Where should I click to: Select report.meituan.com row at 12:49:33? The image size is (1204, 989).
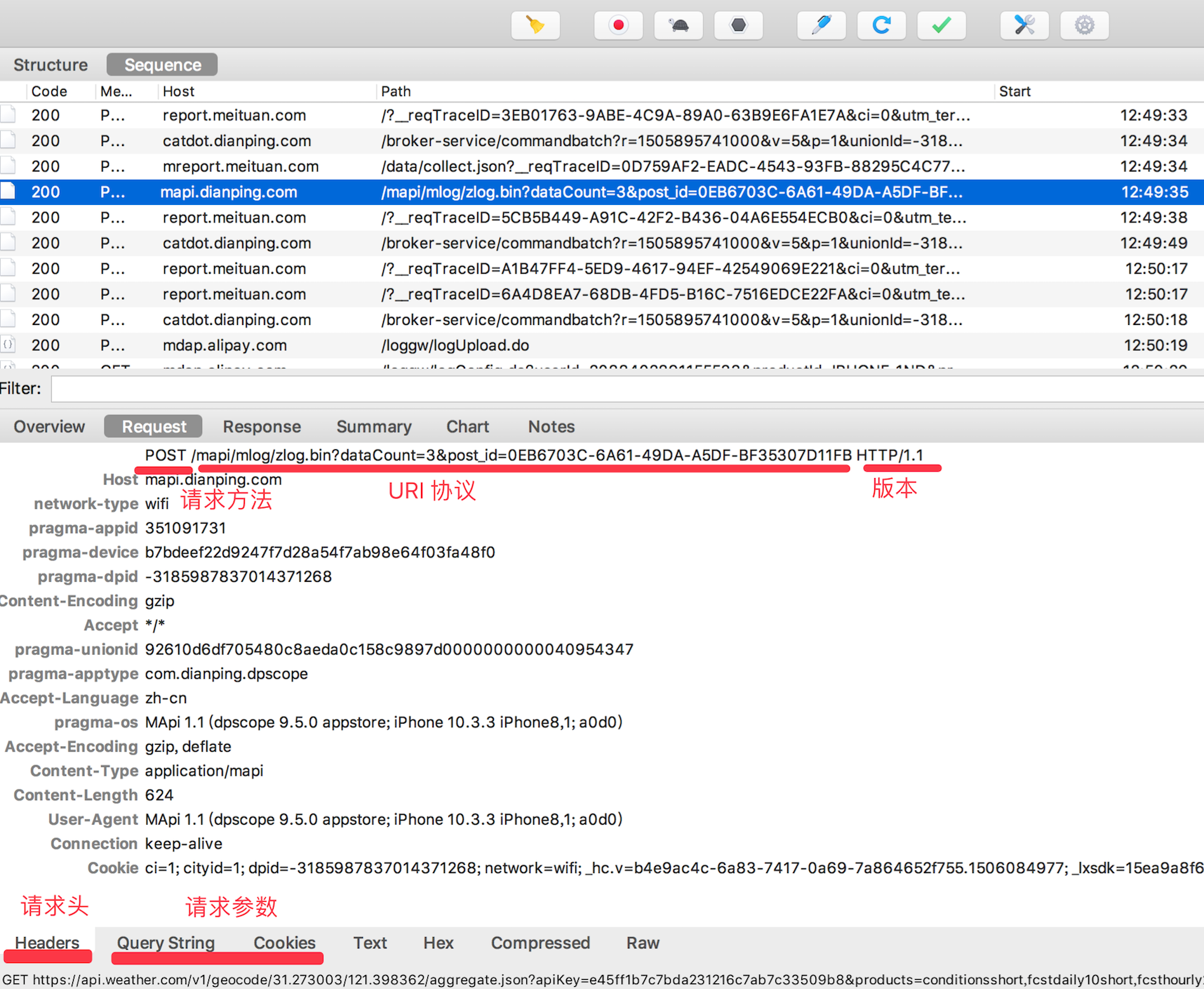602,115
